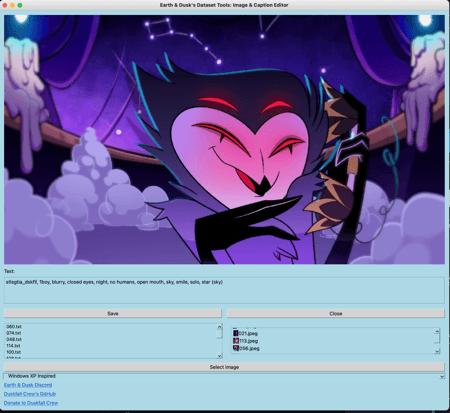The image size is (450, 413).
Task: Click the green zoom window button
Action: coord(20,5)
